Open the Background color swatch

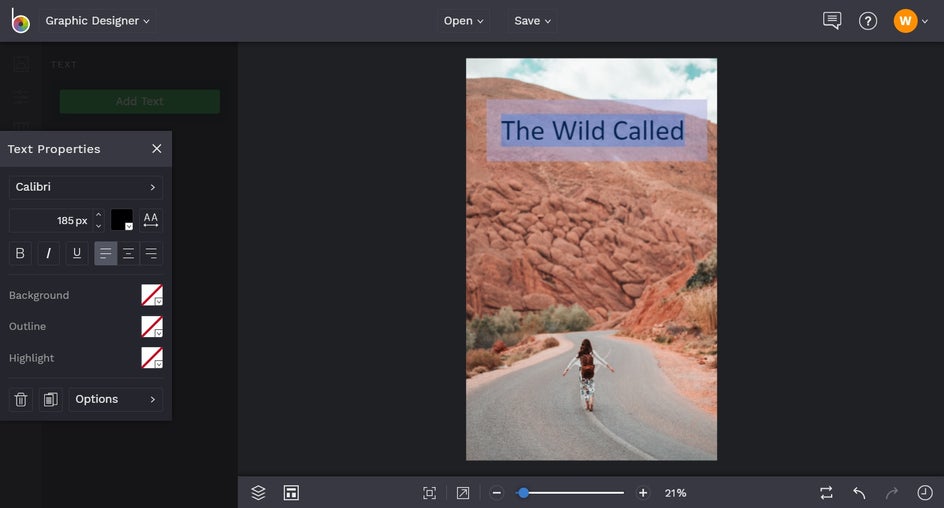pyautogui.click(x=152, y=295)
